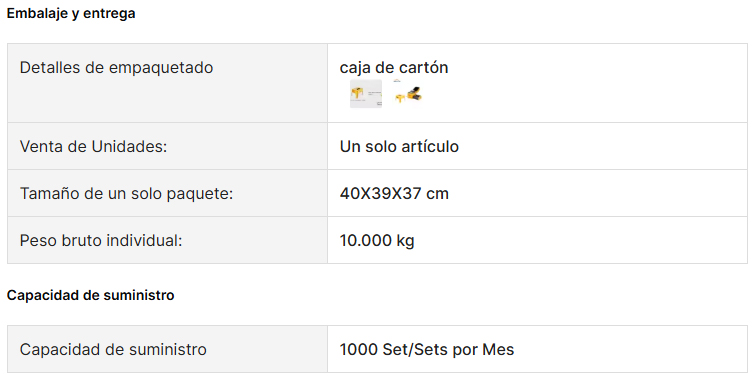The image size is (755, 379).
Task: Select the 'Venta de Unidades:' label
Action: pyautogui.click(x=93, y=146)
